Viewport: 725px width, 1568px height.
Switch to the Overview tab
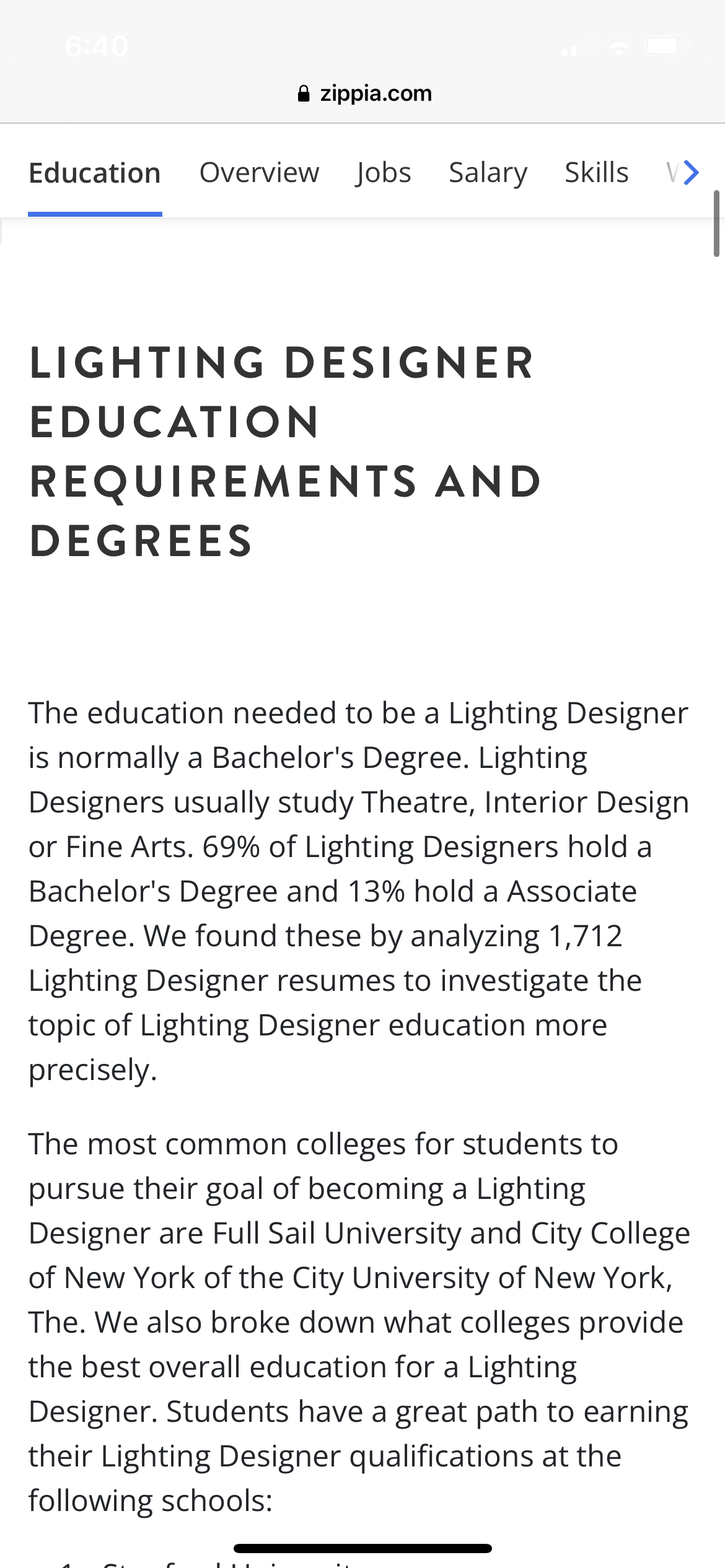[259, 173]
